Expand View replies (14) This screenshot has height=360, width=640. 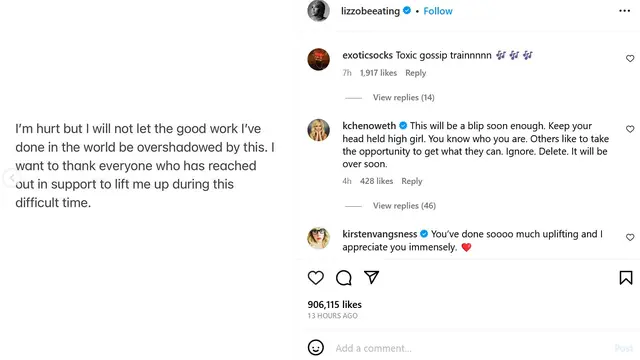point(403,98)
